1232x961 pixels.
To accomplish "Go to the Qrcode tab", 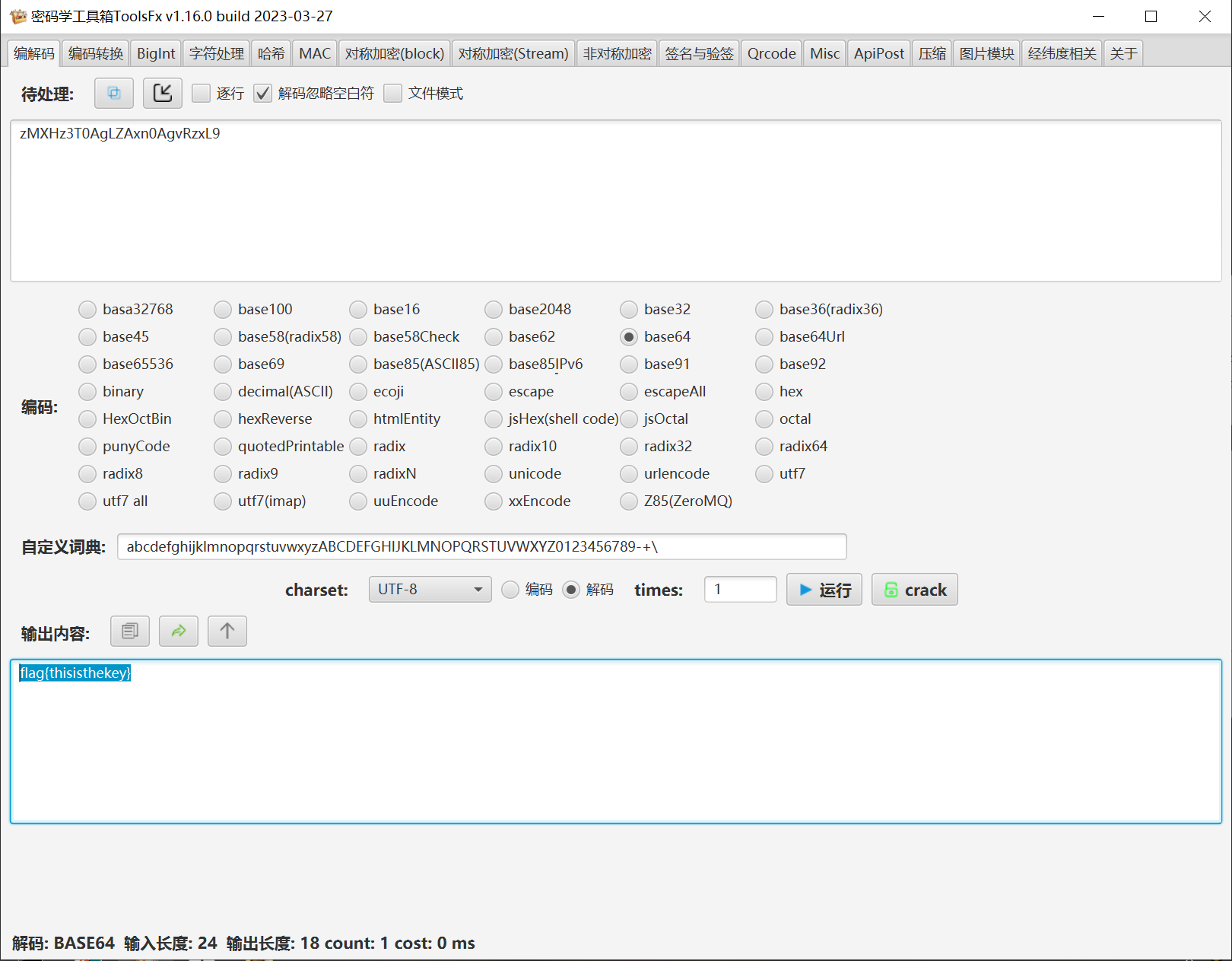I will click(x=771, y=53).
